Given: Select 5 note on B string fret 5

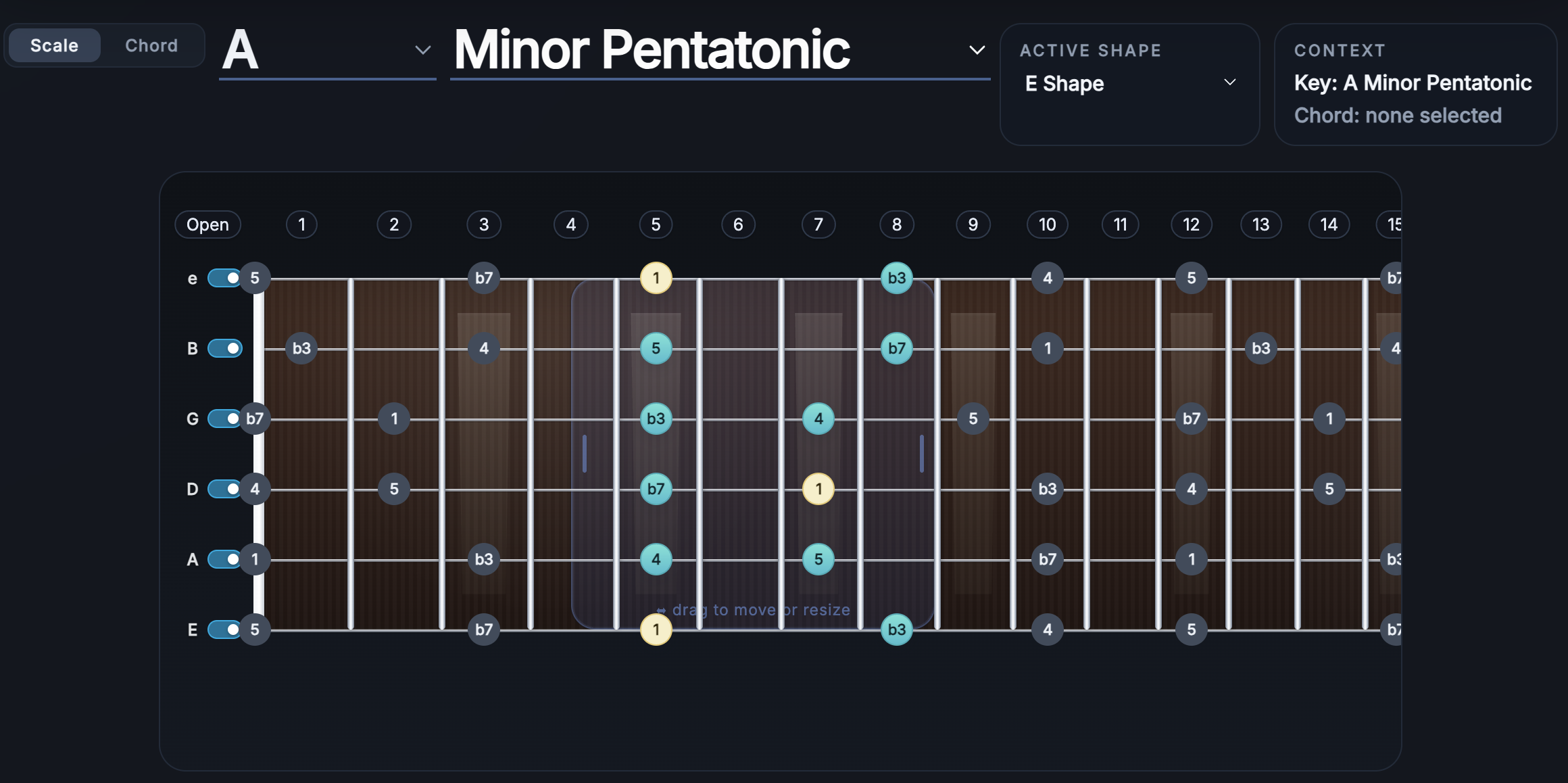Looking at the screenshot, I should coord(656,348).
